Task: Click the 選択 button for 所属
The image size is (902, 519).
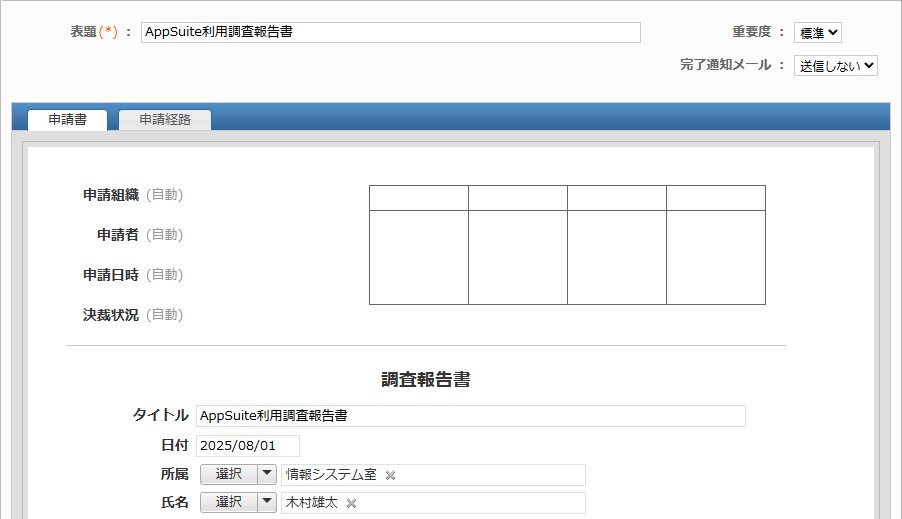Action: click(229, 474)
